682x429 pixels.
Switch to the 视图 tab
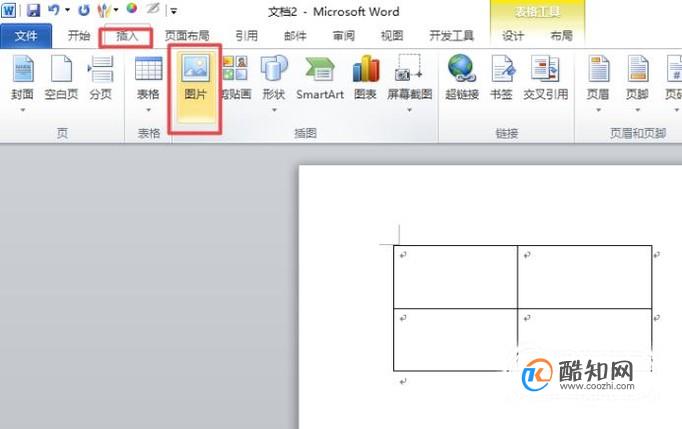(392, 36)
